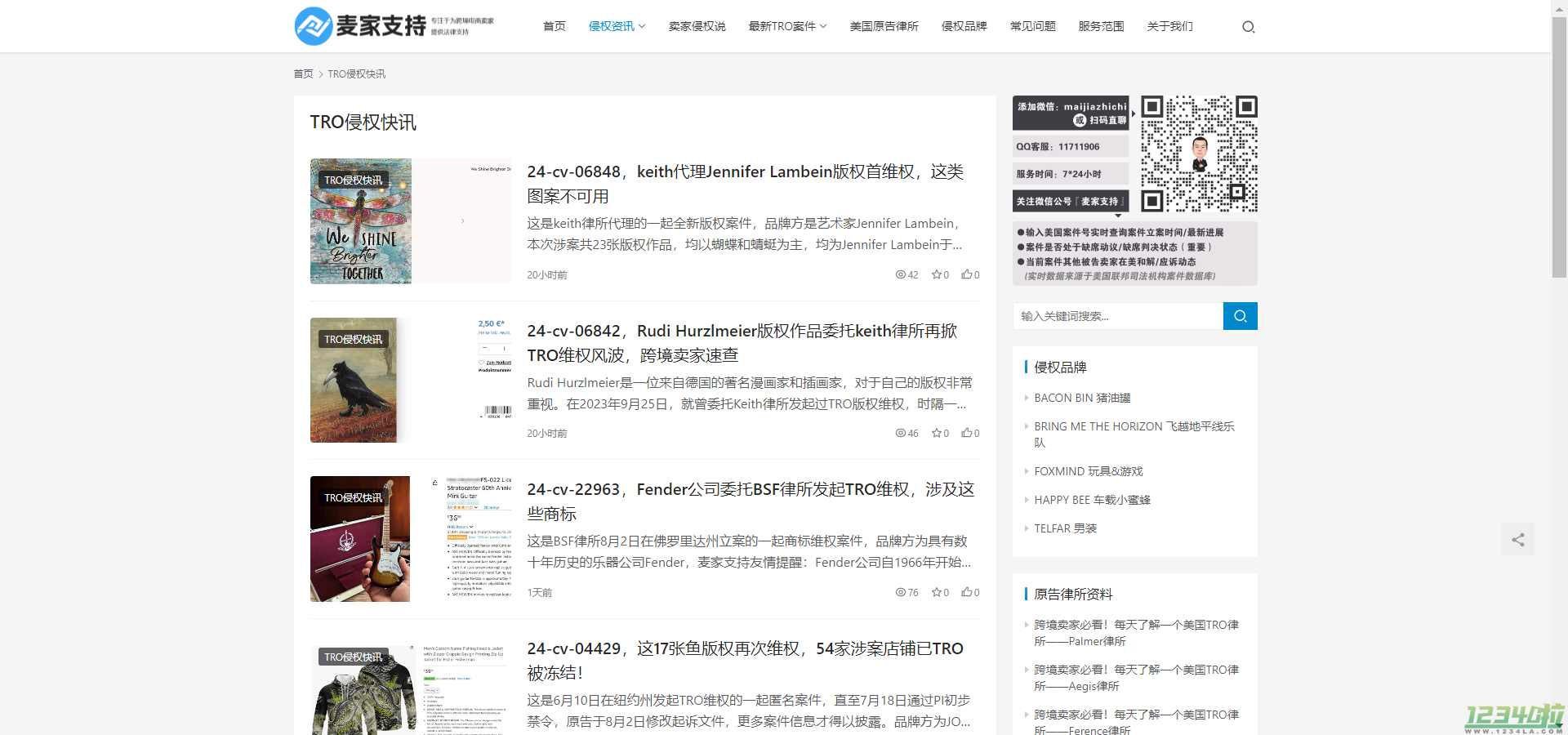The image size is (1568, 735).
Task: Open the header search magnifier icon
Action: coord(1248,27)
